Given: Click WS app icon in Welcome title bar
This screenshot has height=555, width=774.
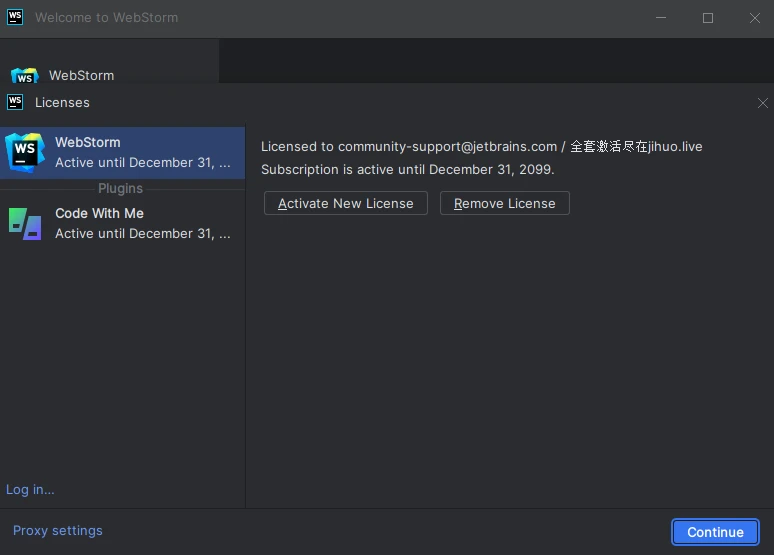Looking at the screenshot, I should (x=15, y=17).
